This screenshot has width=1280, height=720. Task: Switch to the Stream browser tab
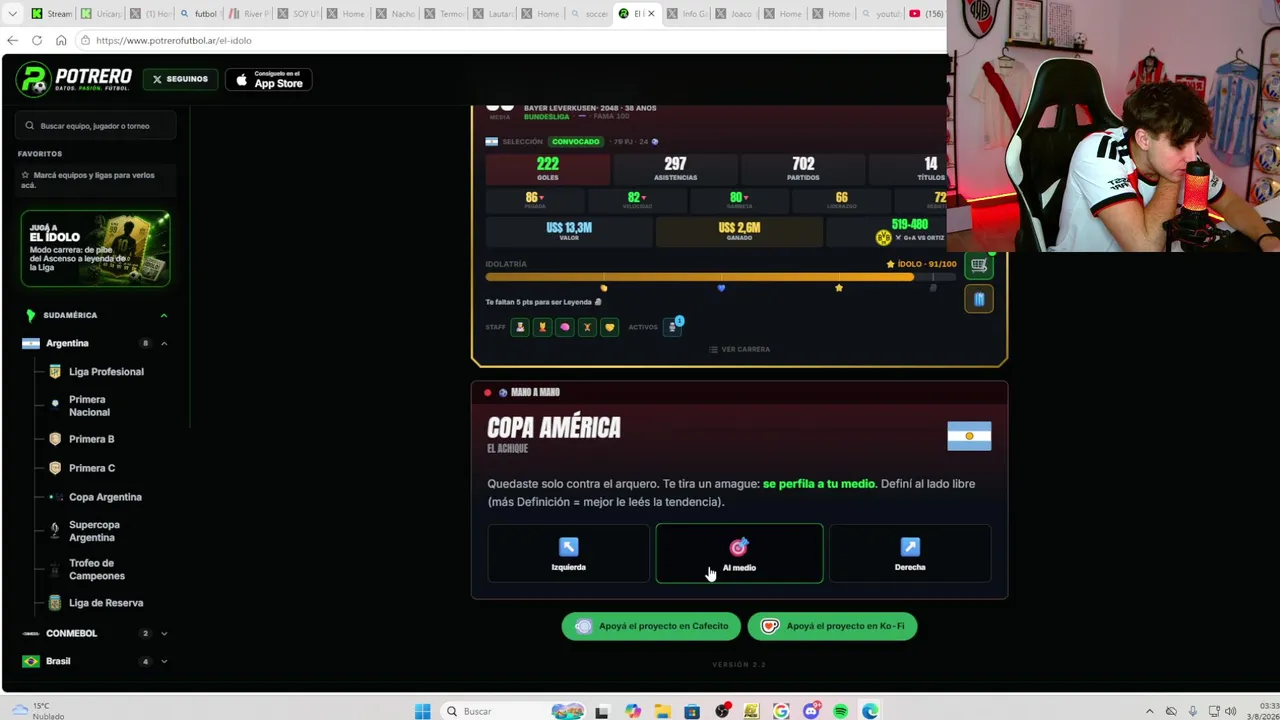click(x=51, y=14)
